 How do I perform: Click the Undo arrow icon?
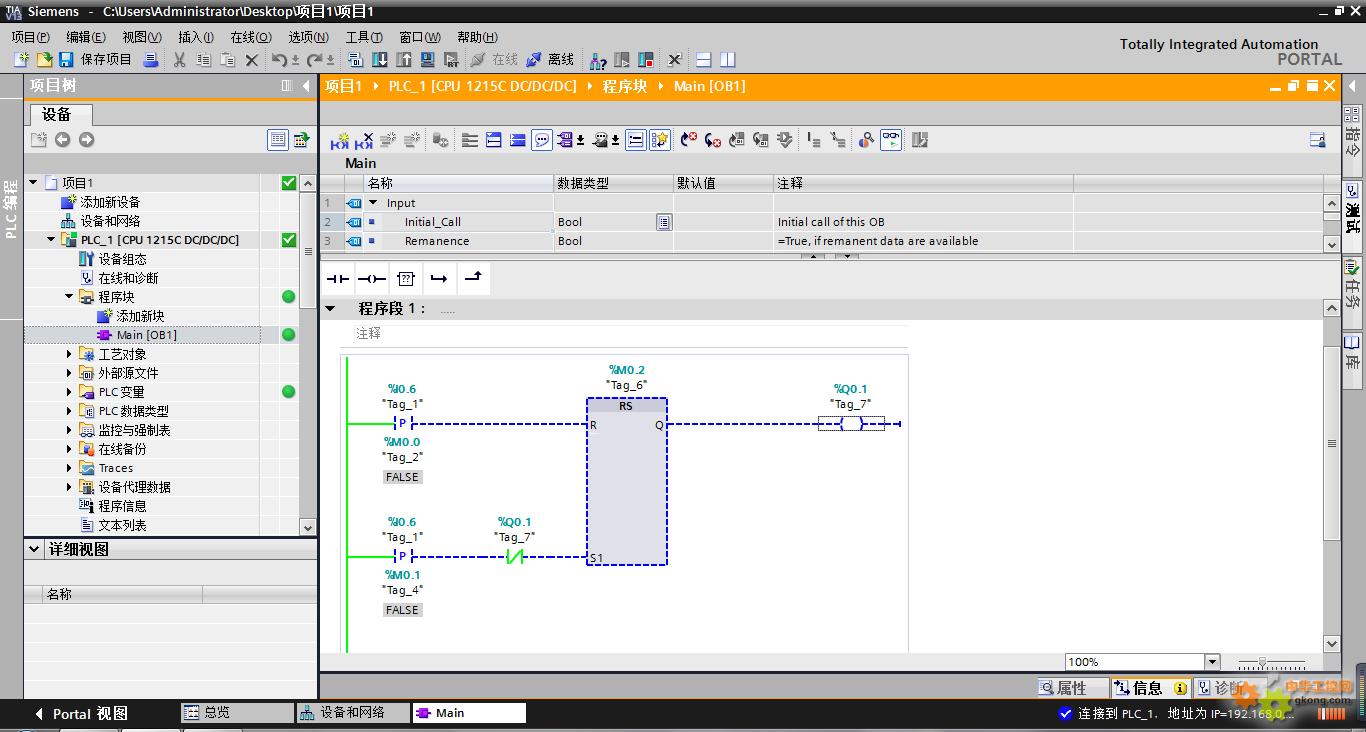pos(279,60)
